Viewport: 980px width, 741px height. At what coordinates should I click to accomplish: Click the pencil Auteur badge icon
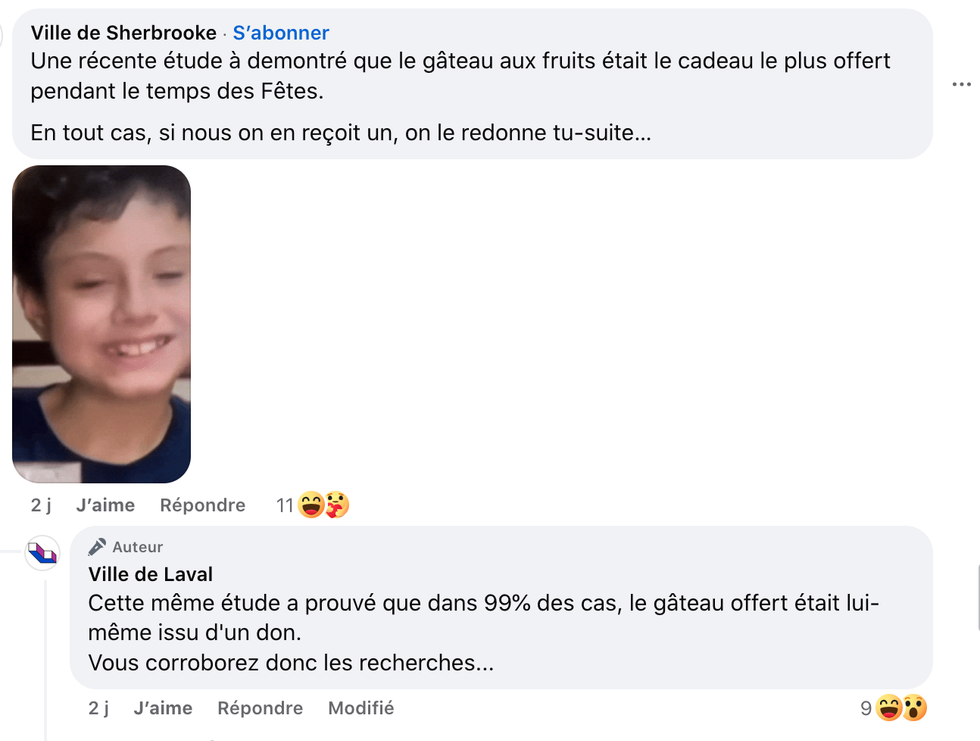click(x=97, y=547)
